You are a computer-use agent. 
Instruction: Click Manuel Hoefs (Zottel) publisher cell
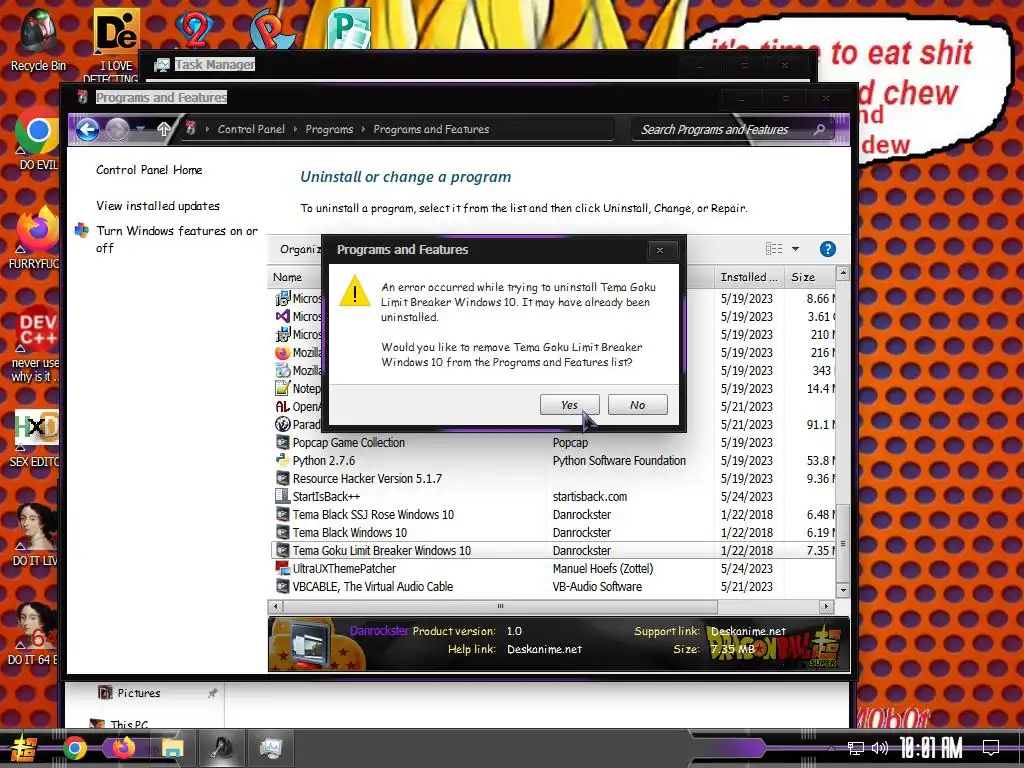(603, 568)
